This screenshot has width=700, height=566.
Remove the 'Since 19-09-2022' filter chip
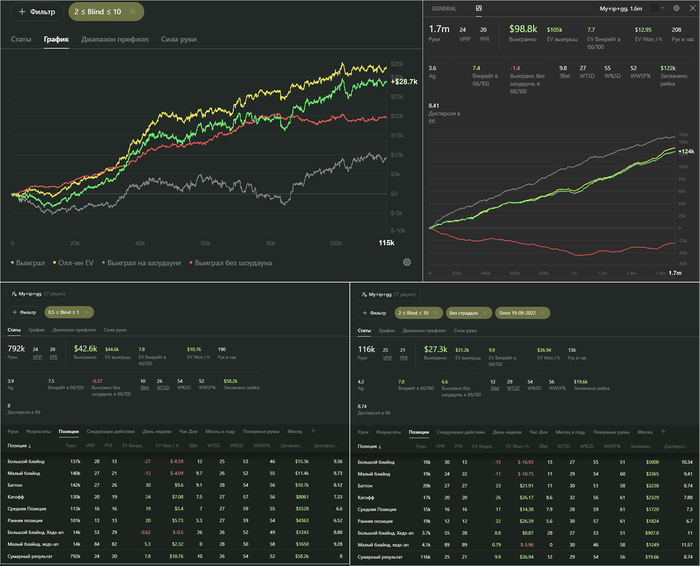543,313
